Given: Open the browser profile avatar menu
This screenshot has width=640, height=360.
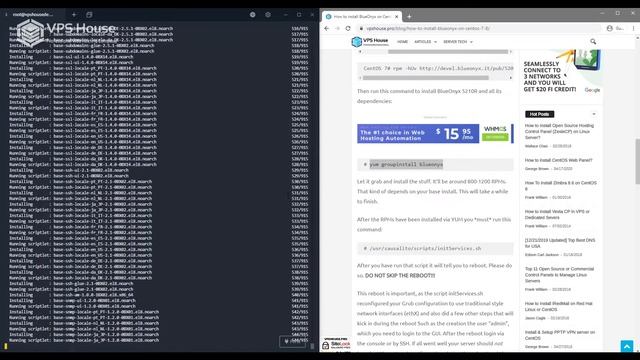Looking at the screenshot, I should [x=610, y=29].
